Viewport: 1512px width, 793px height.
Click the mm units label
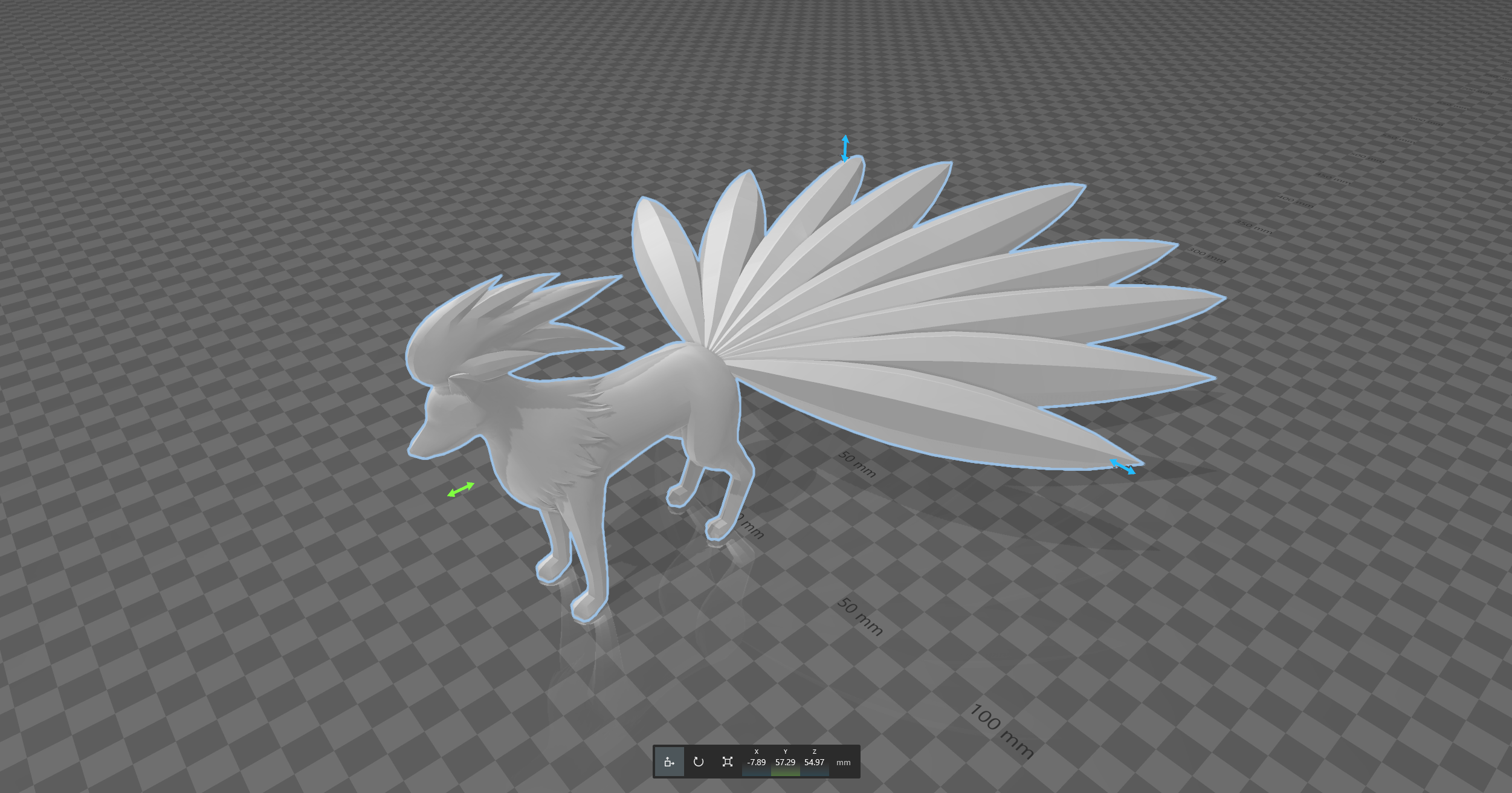coord(843,763)
